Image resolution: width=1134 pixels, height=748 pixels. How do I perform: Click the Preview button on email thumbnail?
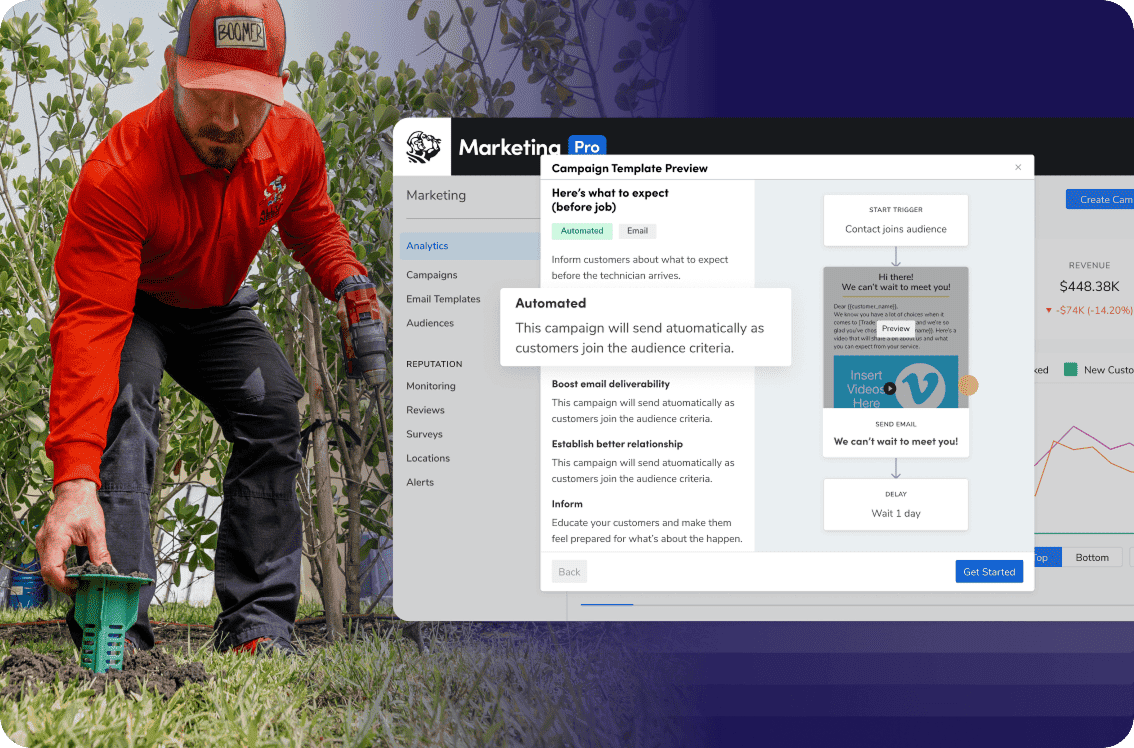[895, 328]
